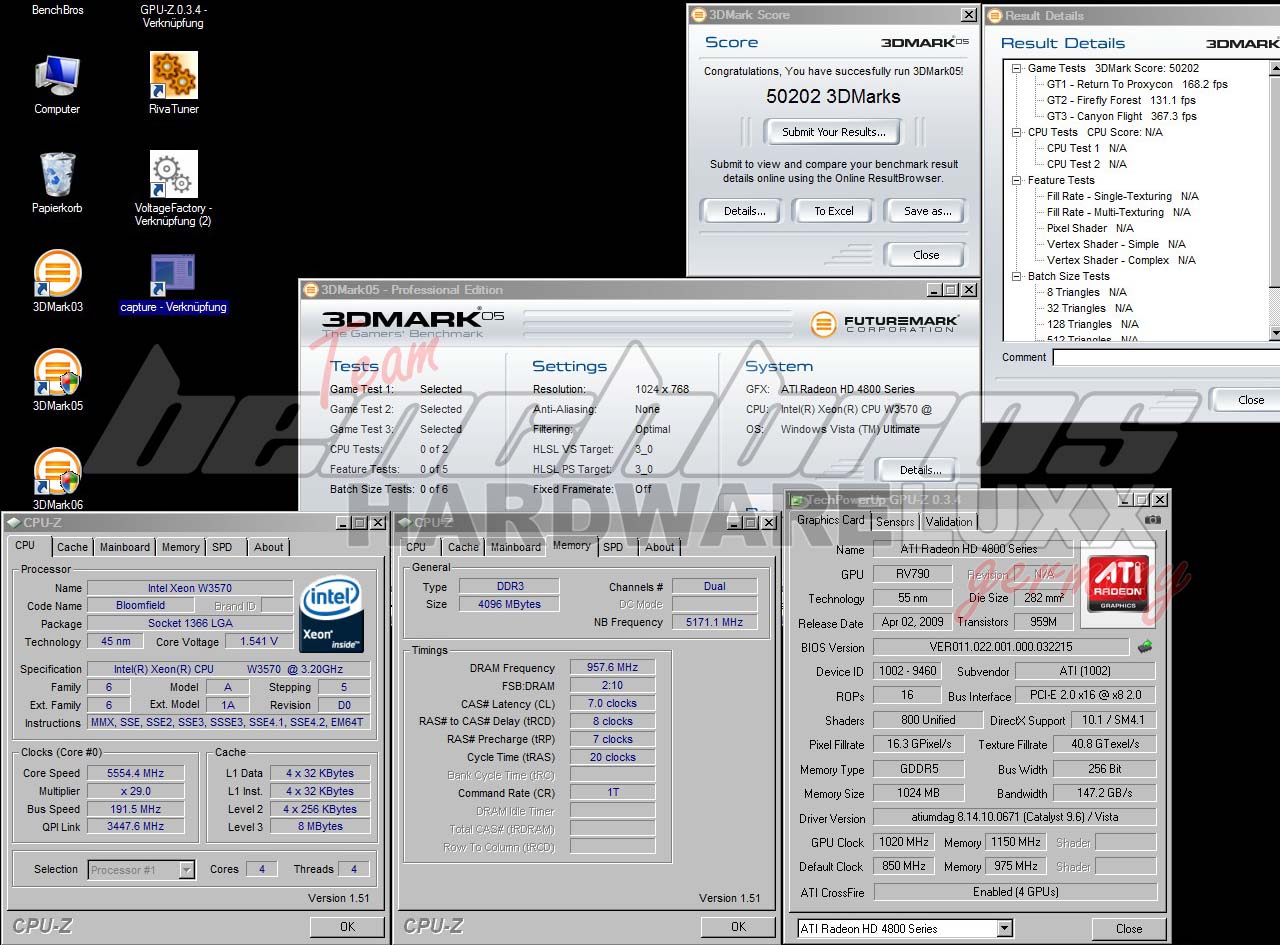Select the BenchBros desktop item
Screen dimensions: 1280x945
58,10
